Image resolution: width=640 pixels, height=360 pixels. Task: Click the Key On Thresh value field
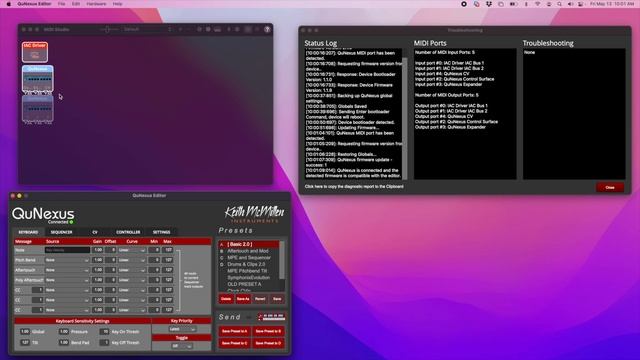(105, 331)
